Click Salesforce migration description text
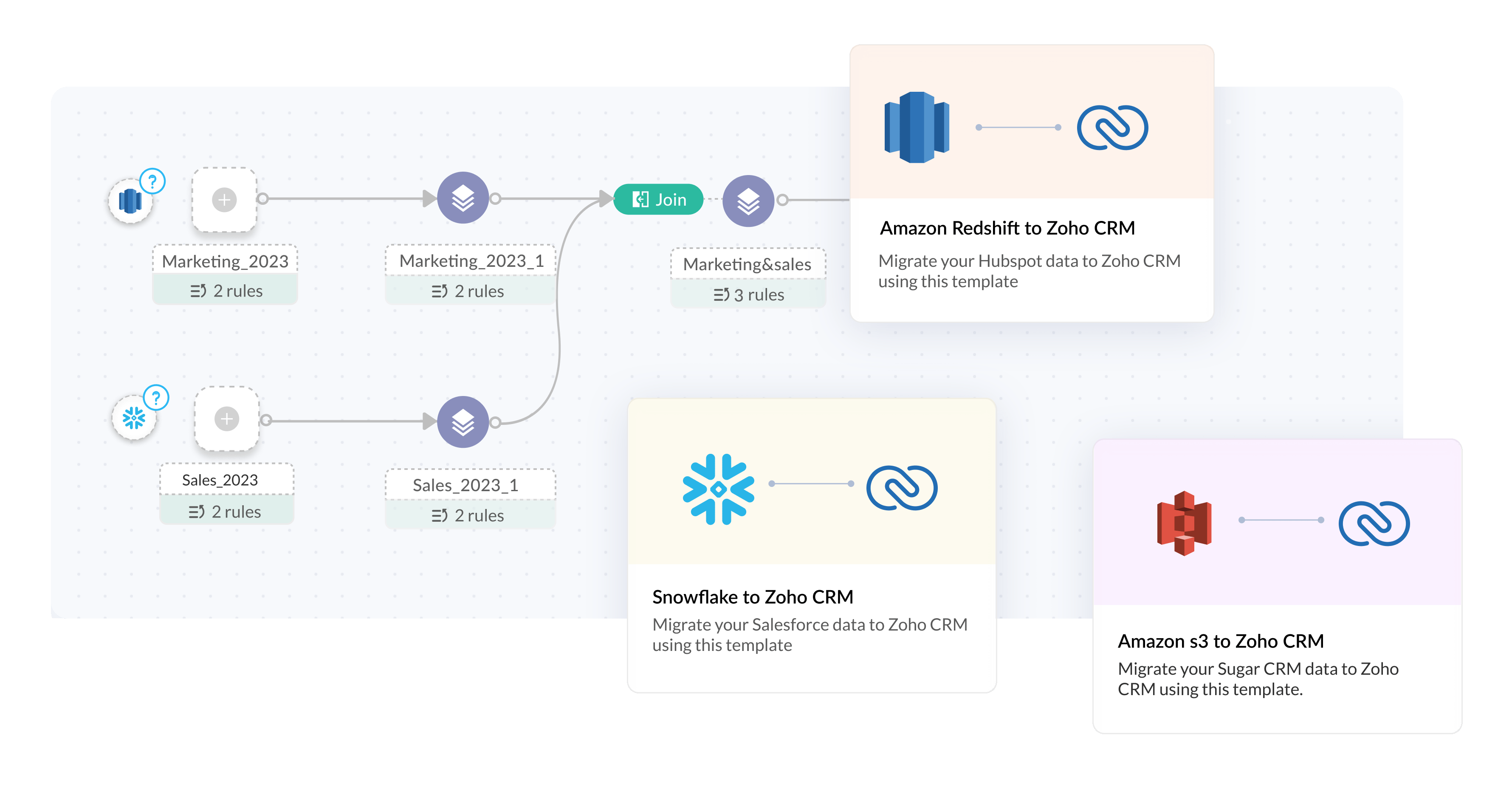Screen dimensions: 1512x792 click(x=810, y=635)
